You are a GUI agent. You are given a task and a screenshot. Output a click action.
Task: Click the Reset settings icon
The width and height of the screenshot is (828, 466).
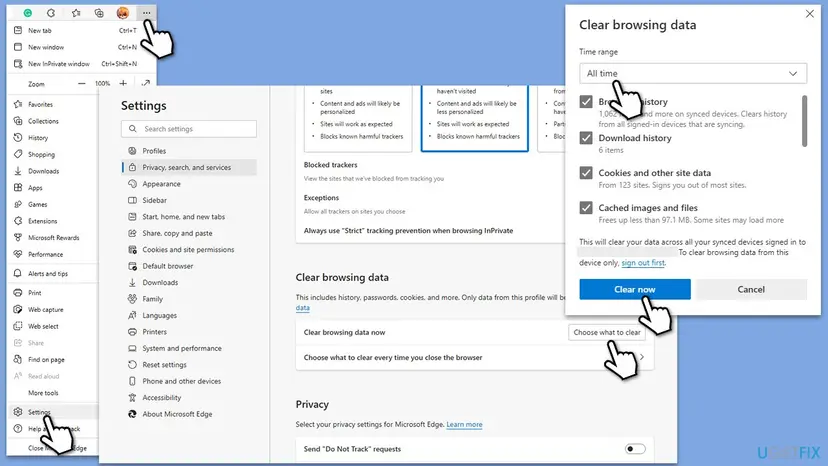point(132,365)
